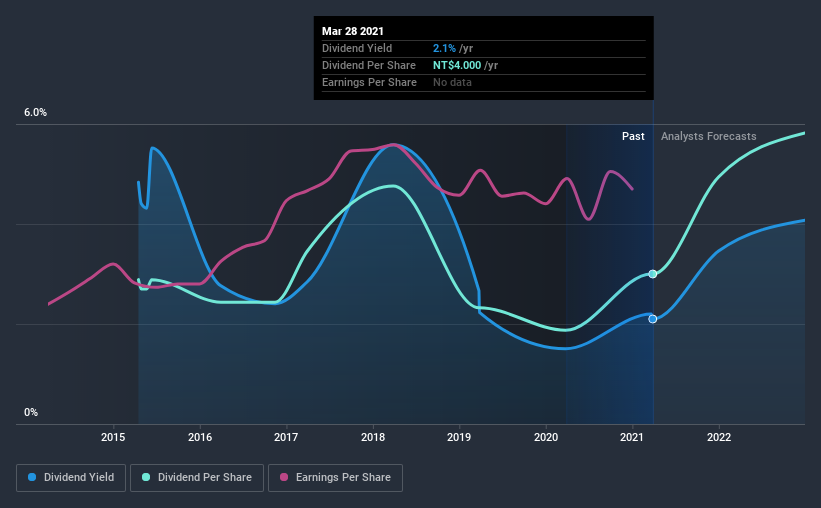Click the 2015 x-axis label
This screenshot has height=508, width=821.
113,437
